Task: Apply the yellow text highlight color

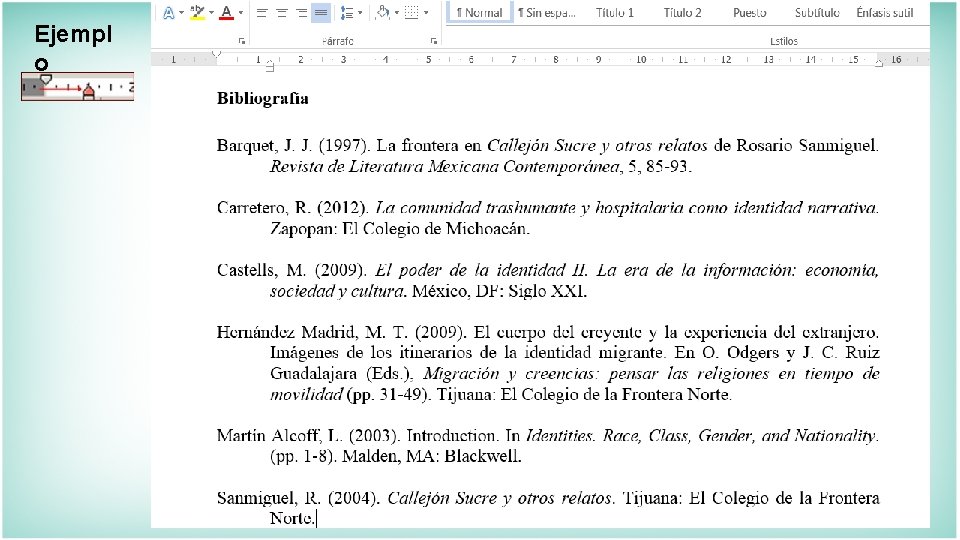Action: coord(197,13)
